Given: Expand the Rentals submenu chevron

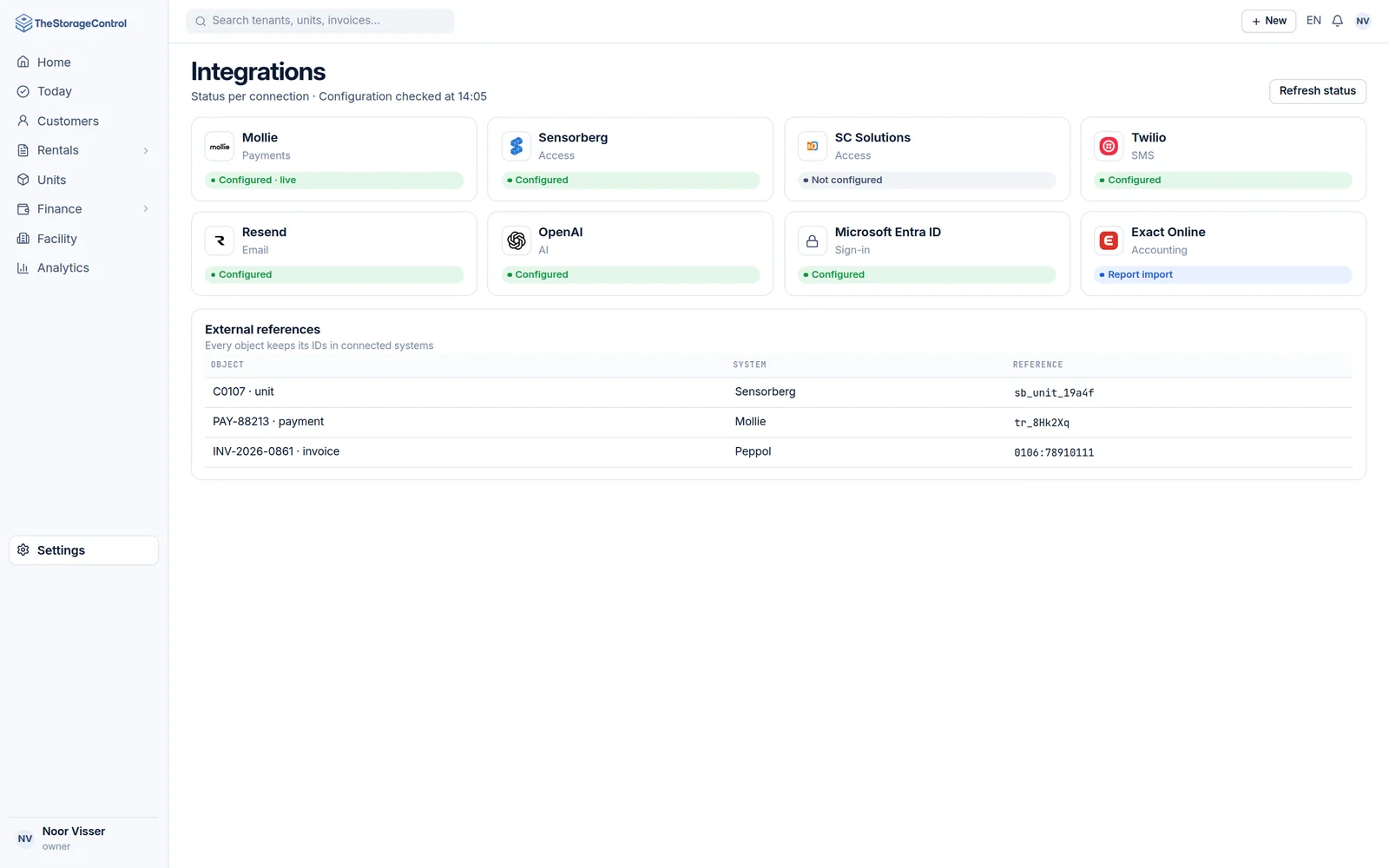Looking at the screenshot, I should click(x=146, y=150).
